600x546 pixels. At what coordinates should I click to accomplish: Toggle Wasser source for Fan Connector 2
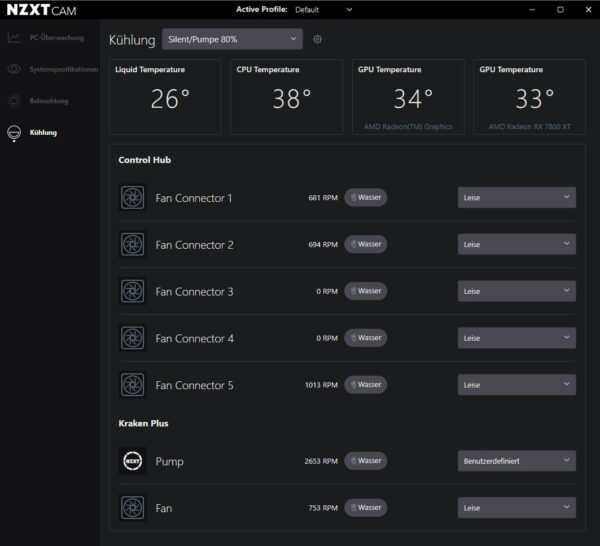click(x=366, y=244)
